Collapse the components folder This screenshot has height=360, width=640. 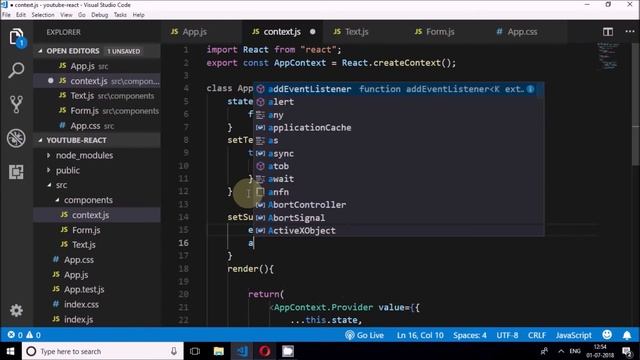coord(88,200)
